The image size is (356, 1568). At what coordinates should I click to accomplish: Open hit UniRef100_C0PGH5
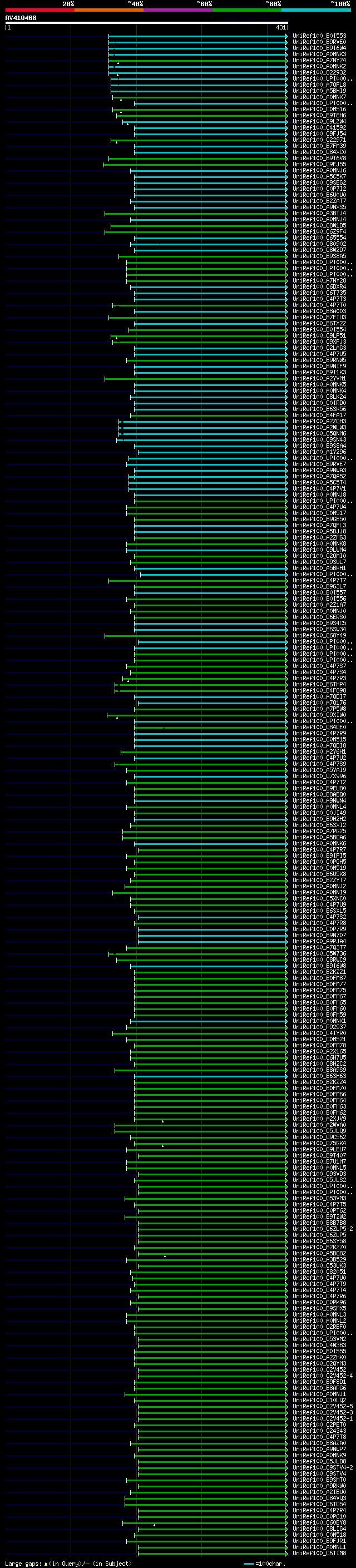click(319, 862)
